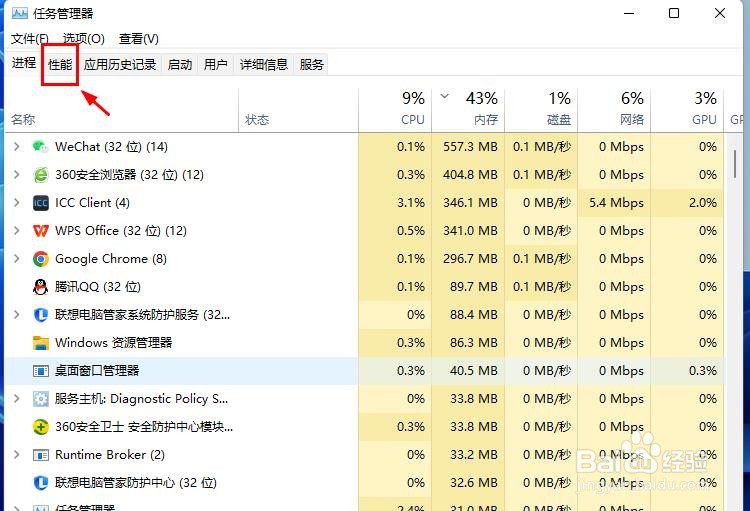Expand the Google Chrome process group
This screenshot has width=750, height=511.
17,258
